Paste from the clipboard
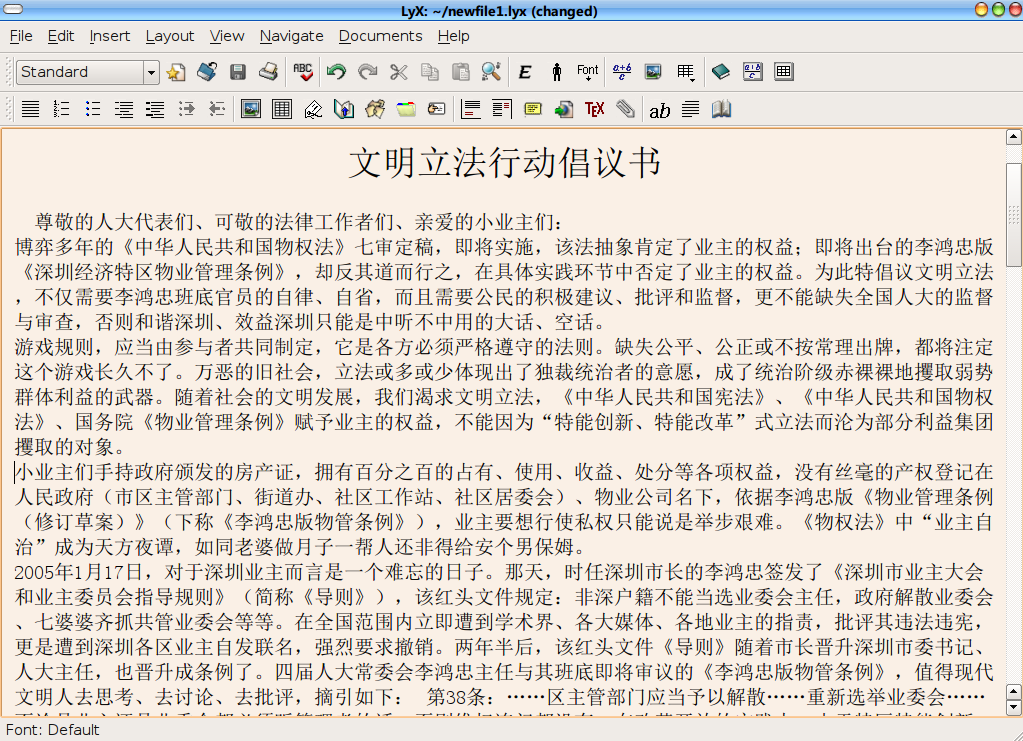Screen dimensions: 1023x741 (461, 72)
